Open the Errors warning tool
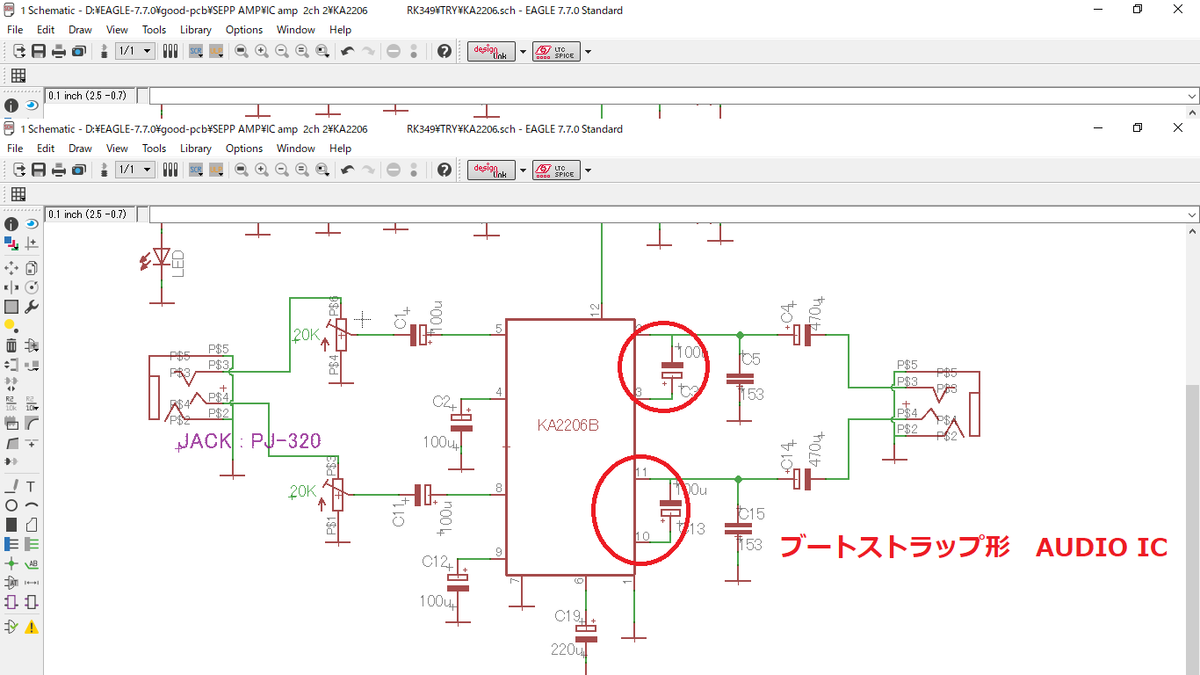 [x=31, y=627]
